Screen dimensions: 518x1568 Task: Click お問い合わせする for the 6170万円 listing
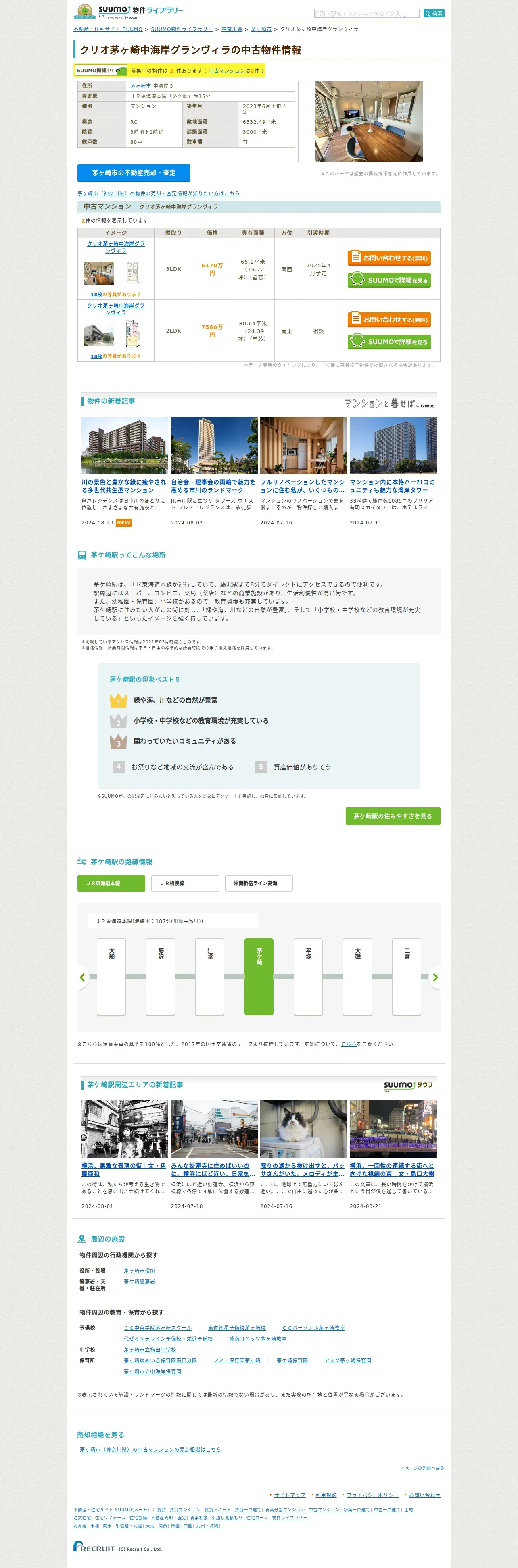click(389, 258)
